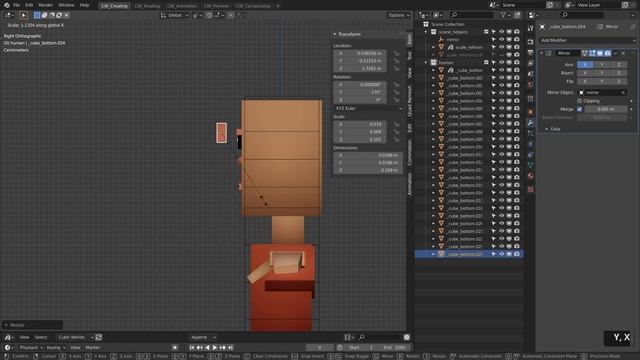Image resolution: width=640 pixels, height=360 pixels.
Task: Jump to the timeline end frame
Action: click(x=230, y=347)
